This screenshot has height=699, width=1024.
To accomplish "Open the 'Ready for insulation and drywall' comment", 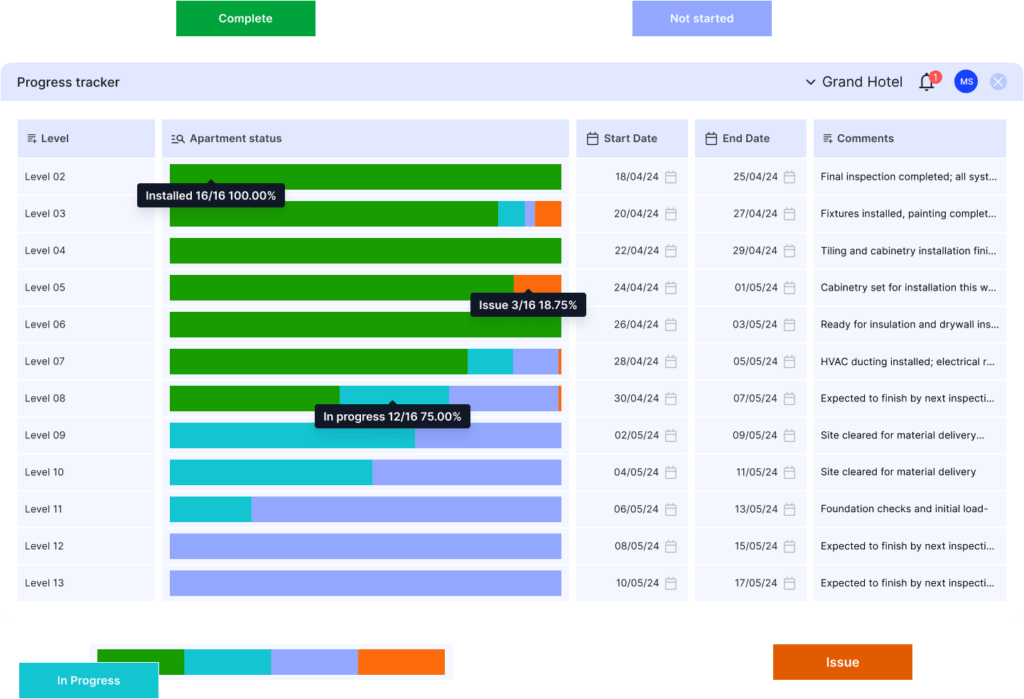I will [x=910, y=324].
